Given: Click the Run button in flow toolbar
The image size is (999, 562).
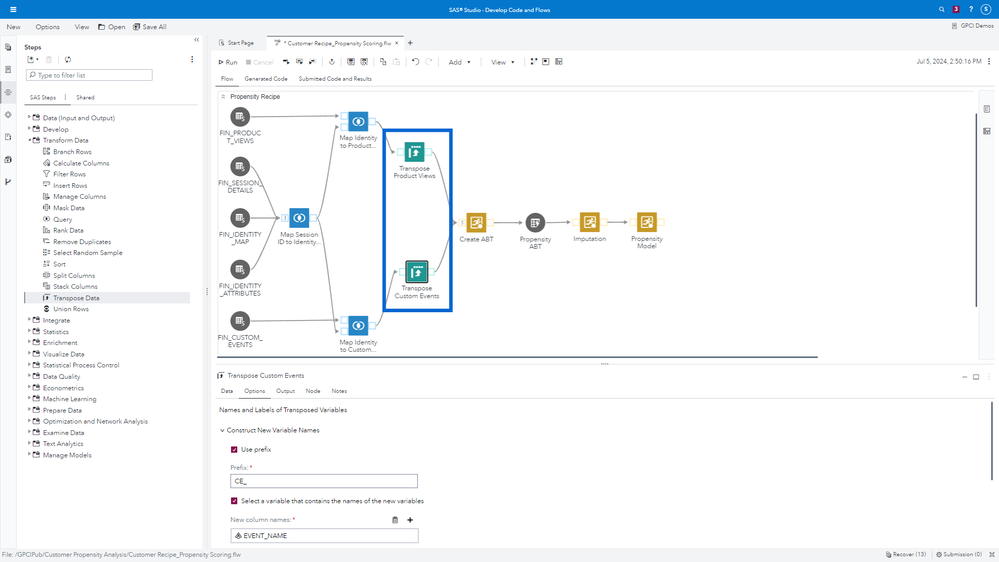Looking at the screenshot, I should [x=228, y=62].
